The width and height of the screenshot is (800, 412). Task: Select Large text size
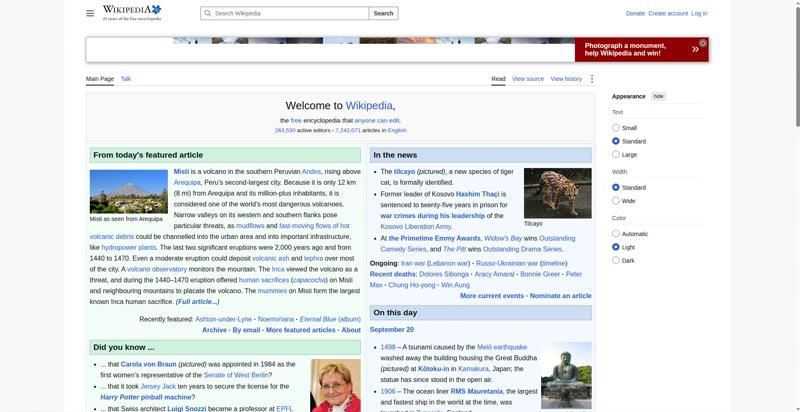pos(616,154)
